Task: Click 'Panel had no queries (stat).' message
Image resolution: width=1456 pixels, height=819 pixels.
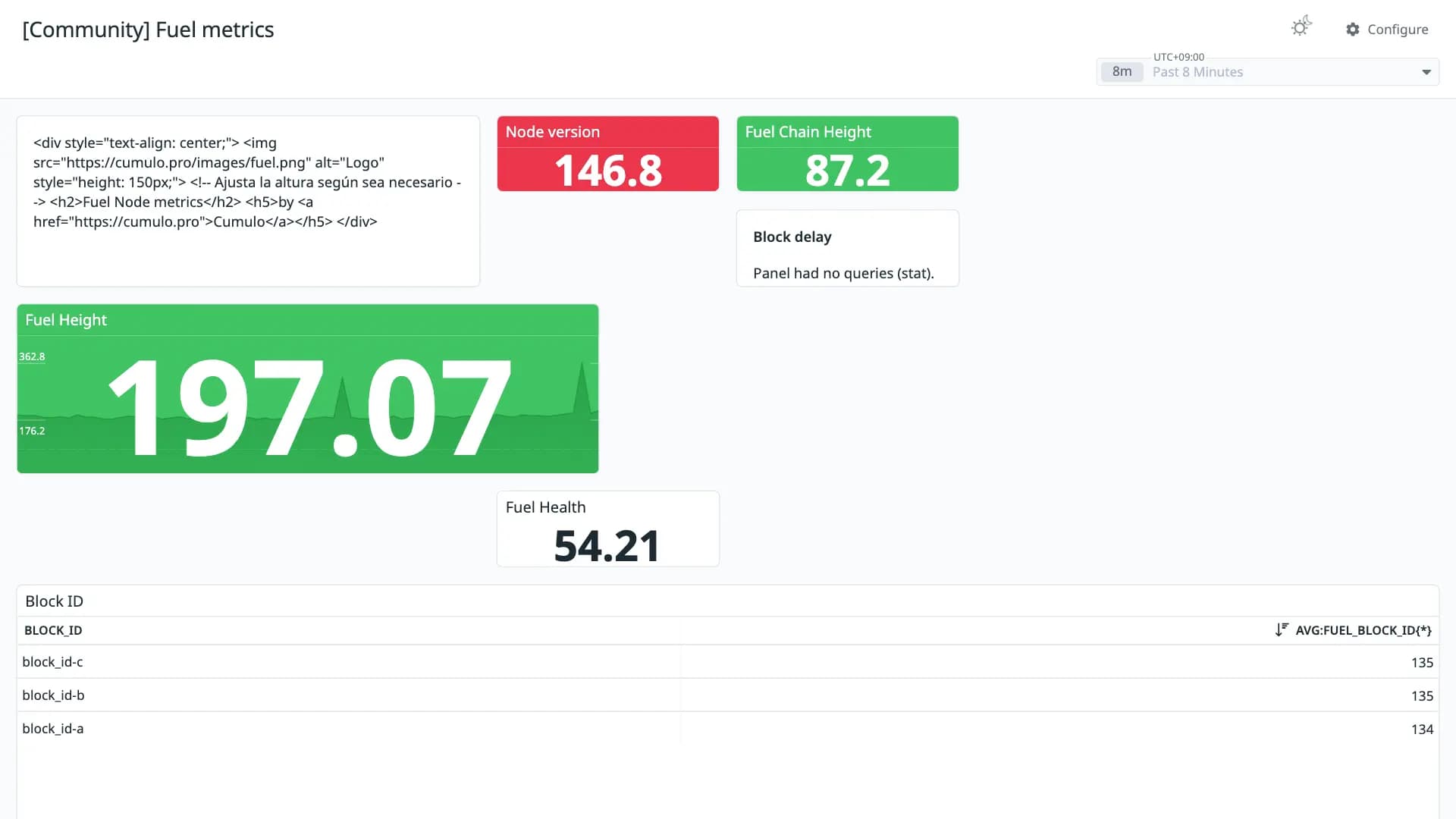Action: (x=843, y=273)
